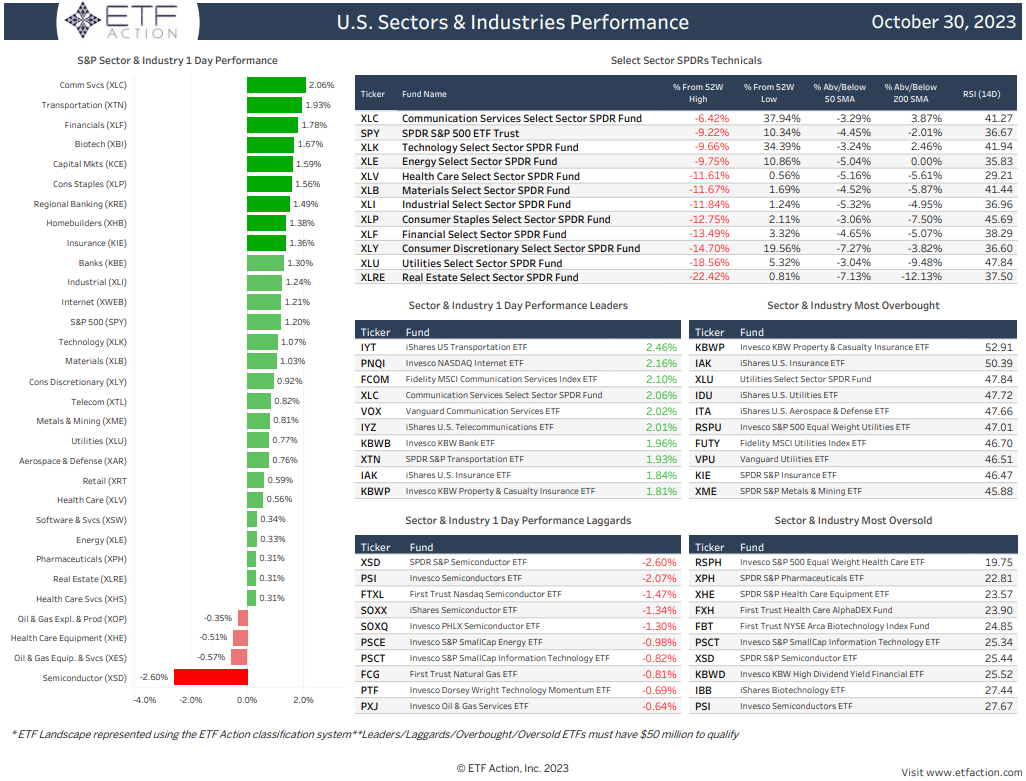Screen dimensions: 1026x781
Task: Select the Invesco Oil & Gas Services ETF row
Action: [518, 706]
